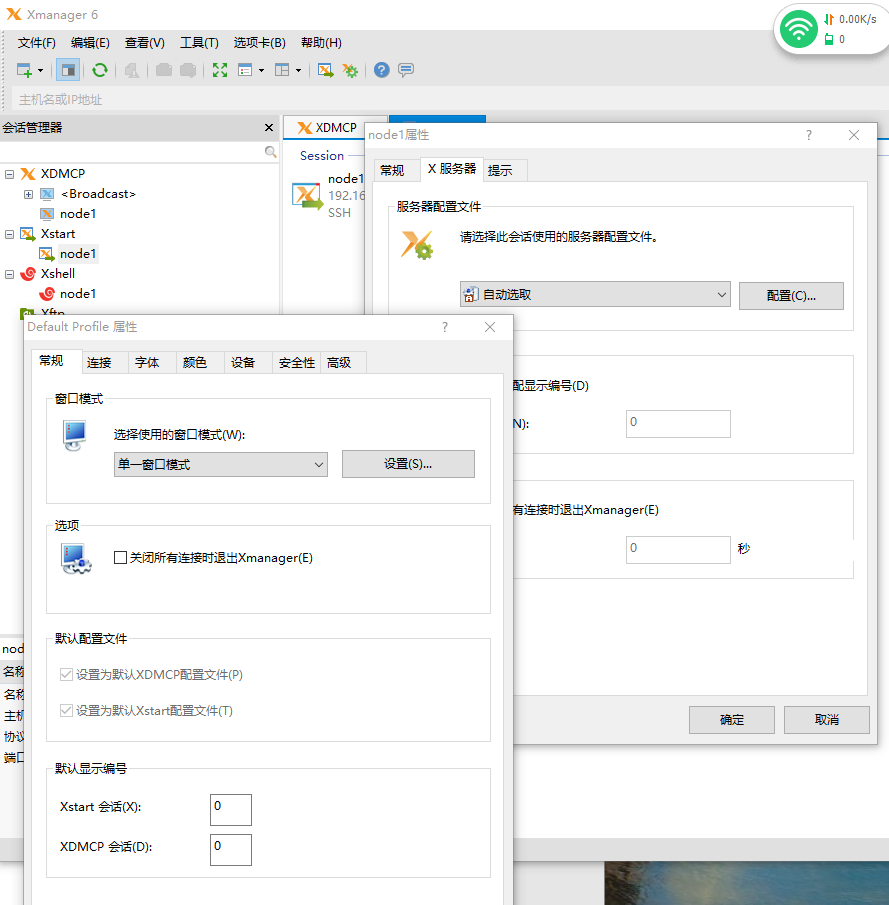
Task: Toggle 关闭所有连接时退出Xmanager checkbox
Action: [x=121, y=558]
